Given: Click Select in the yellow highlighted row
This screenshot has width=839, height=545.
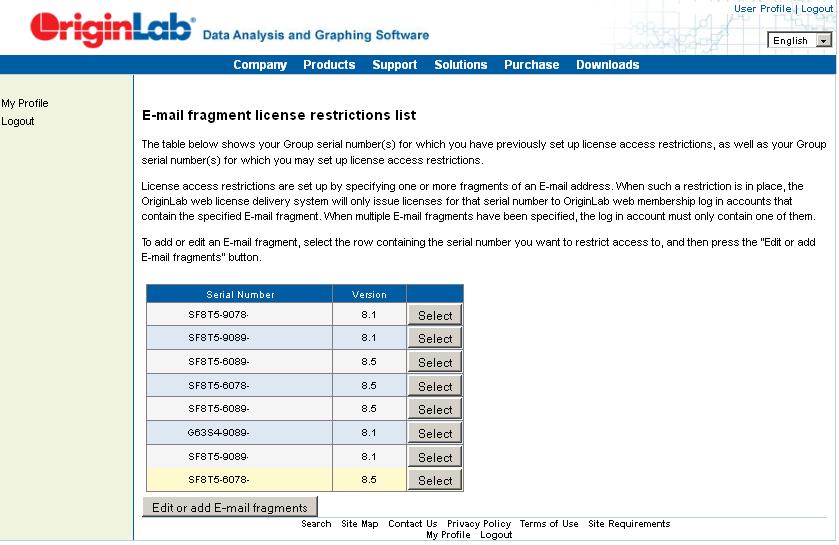Looking at the screenshot, I should (x=435, y=480).
